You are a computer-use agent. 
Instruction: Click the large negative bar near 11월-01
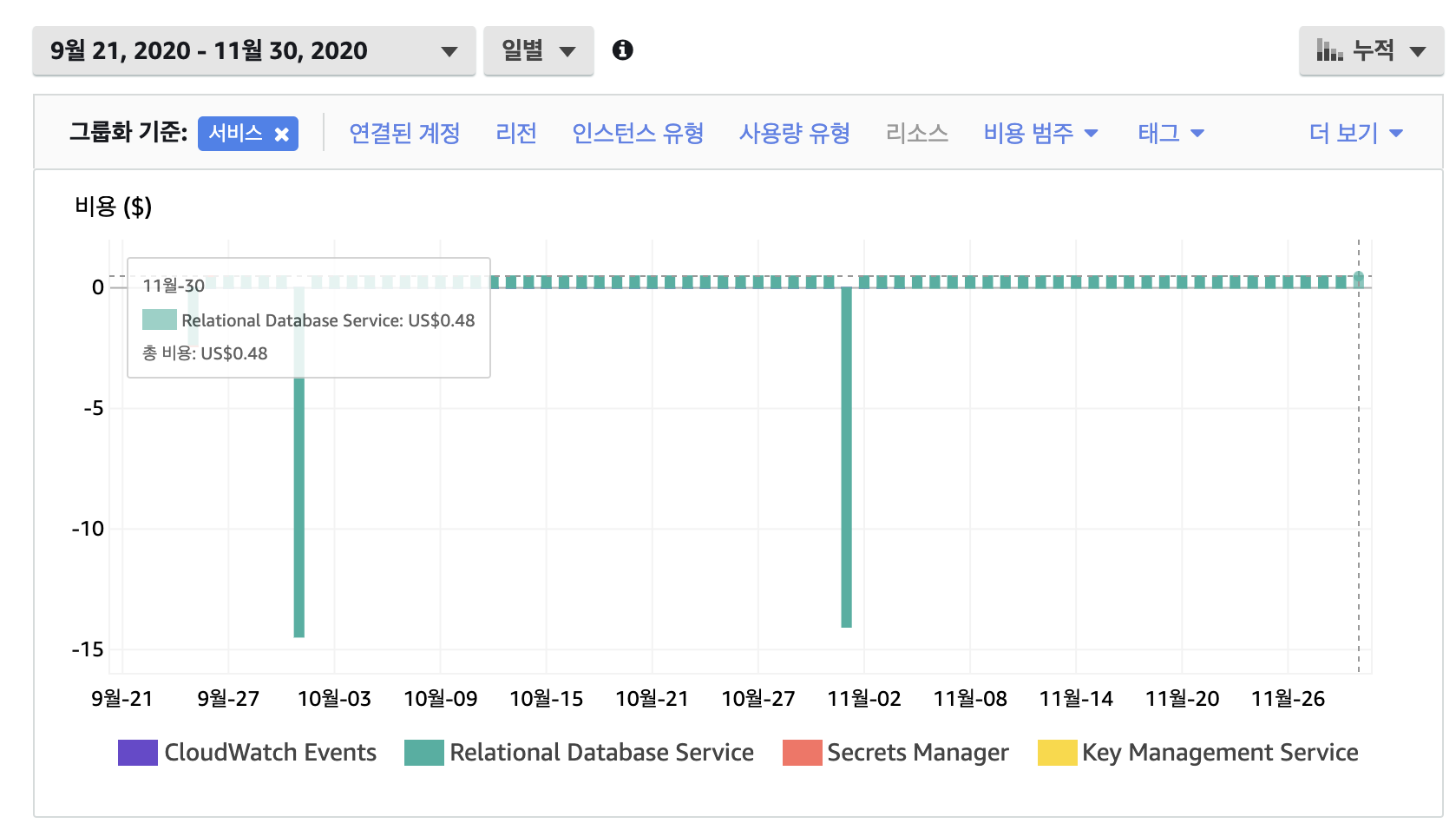(847, 458)
